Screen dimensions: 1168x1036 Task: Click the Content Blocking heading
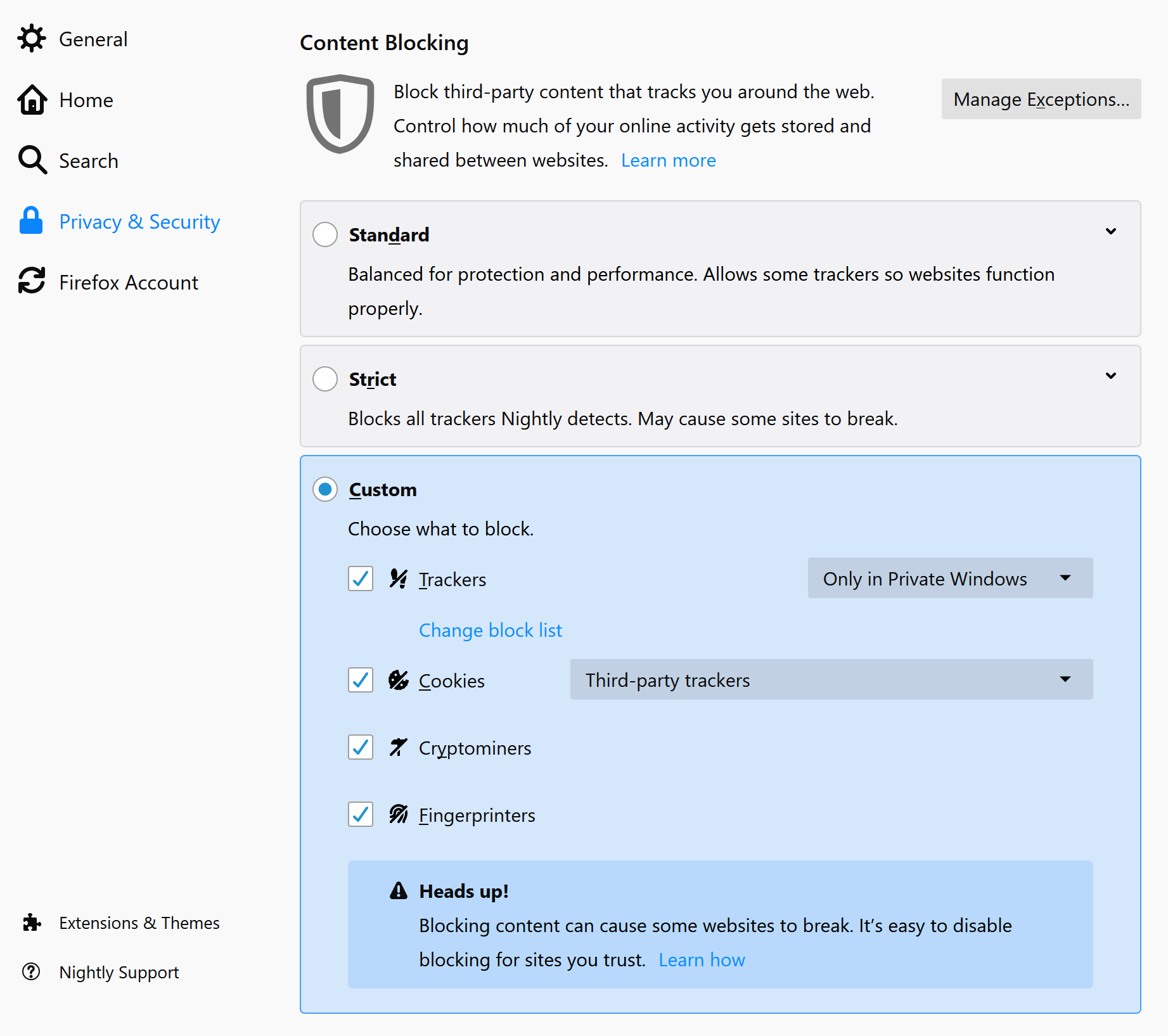click(384, 42)
